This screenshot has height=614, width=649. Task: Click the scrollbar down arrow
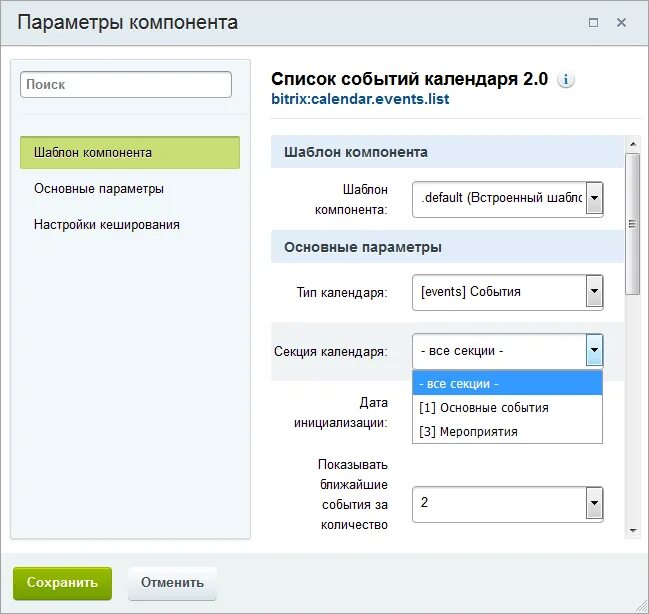tap(632, 531)
